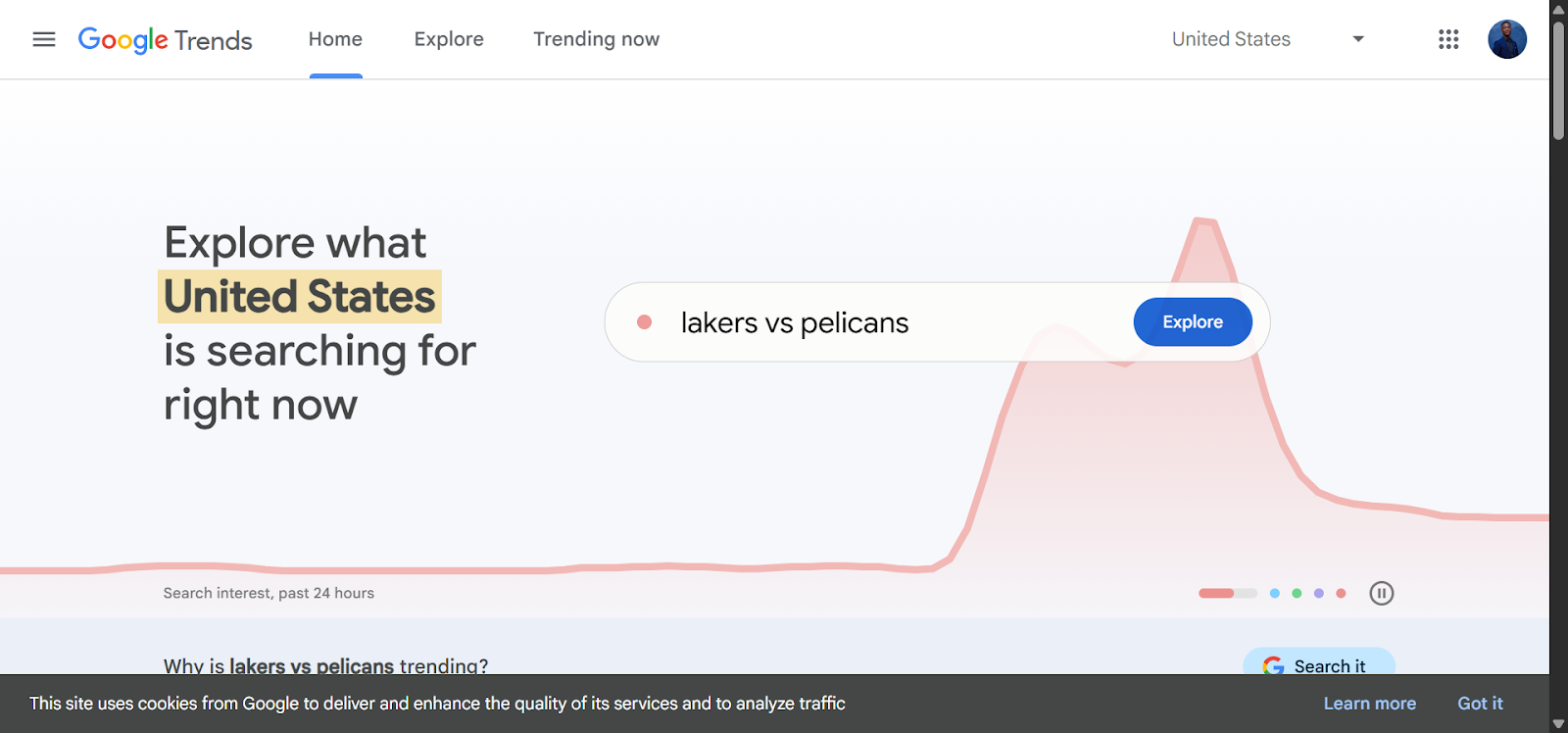Viewport: 1568px width, 733px height.
Task: Open the Trending now tab
Action: (x=596, y=39)
